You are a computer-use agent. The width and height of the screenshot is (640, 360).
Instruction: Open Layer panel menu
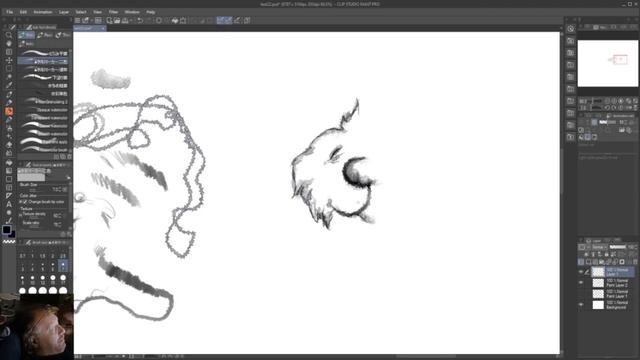click(581, 240)
